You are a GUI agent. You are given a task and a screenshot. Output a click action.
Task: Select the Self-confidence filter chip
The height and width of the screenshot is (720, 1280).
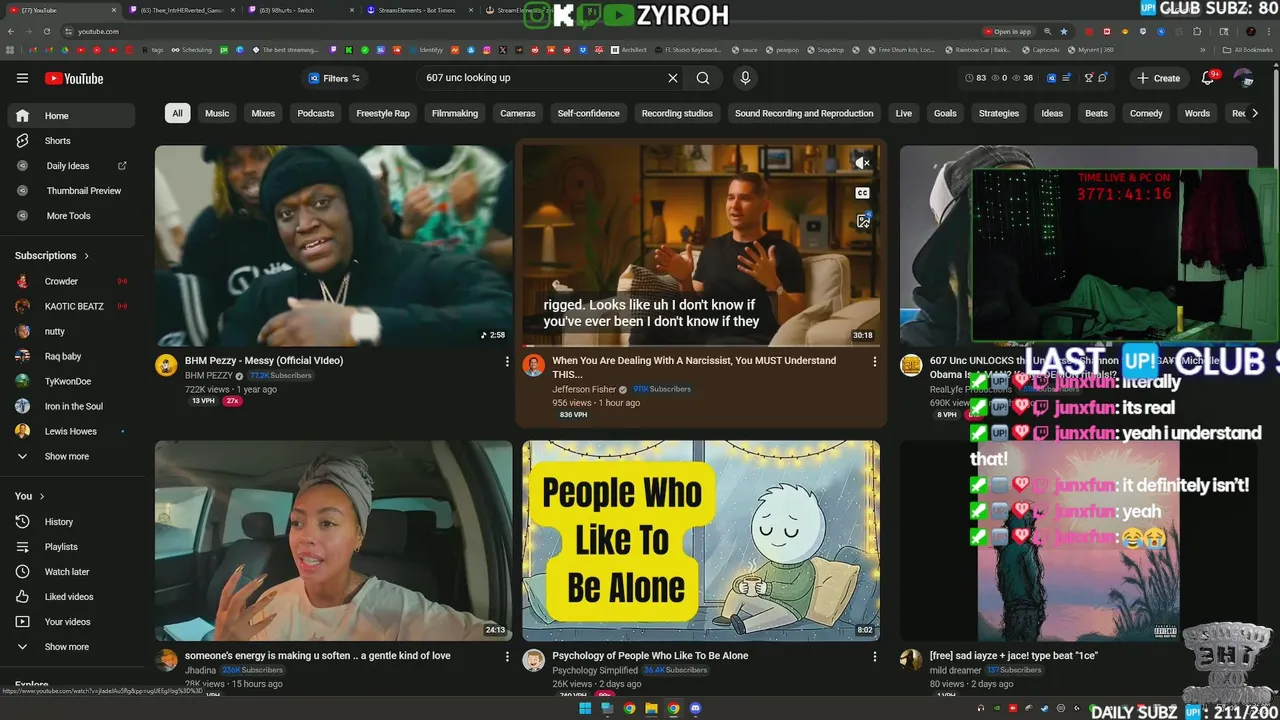pos(588,113)
